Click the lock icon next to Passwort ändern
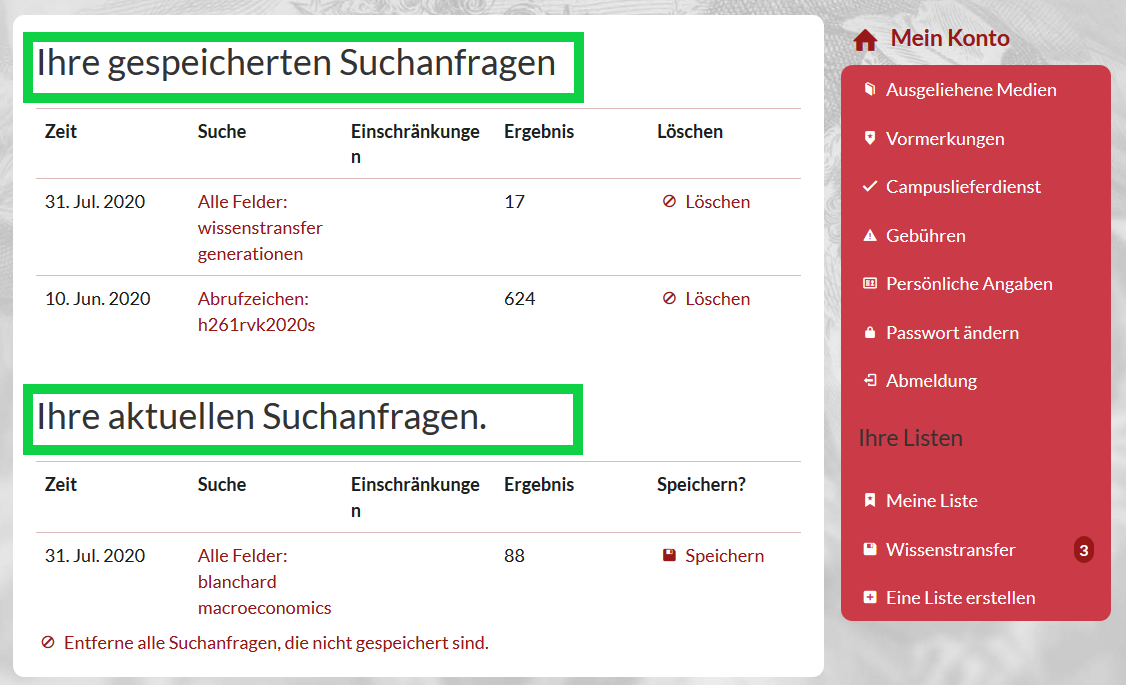The width and height of the screenshot is (1126, 685). pyautogui.click(x=870, y=332)
